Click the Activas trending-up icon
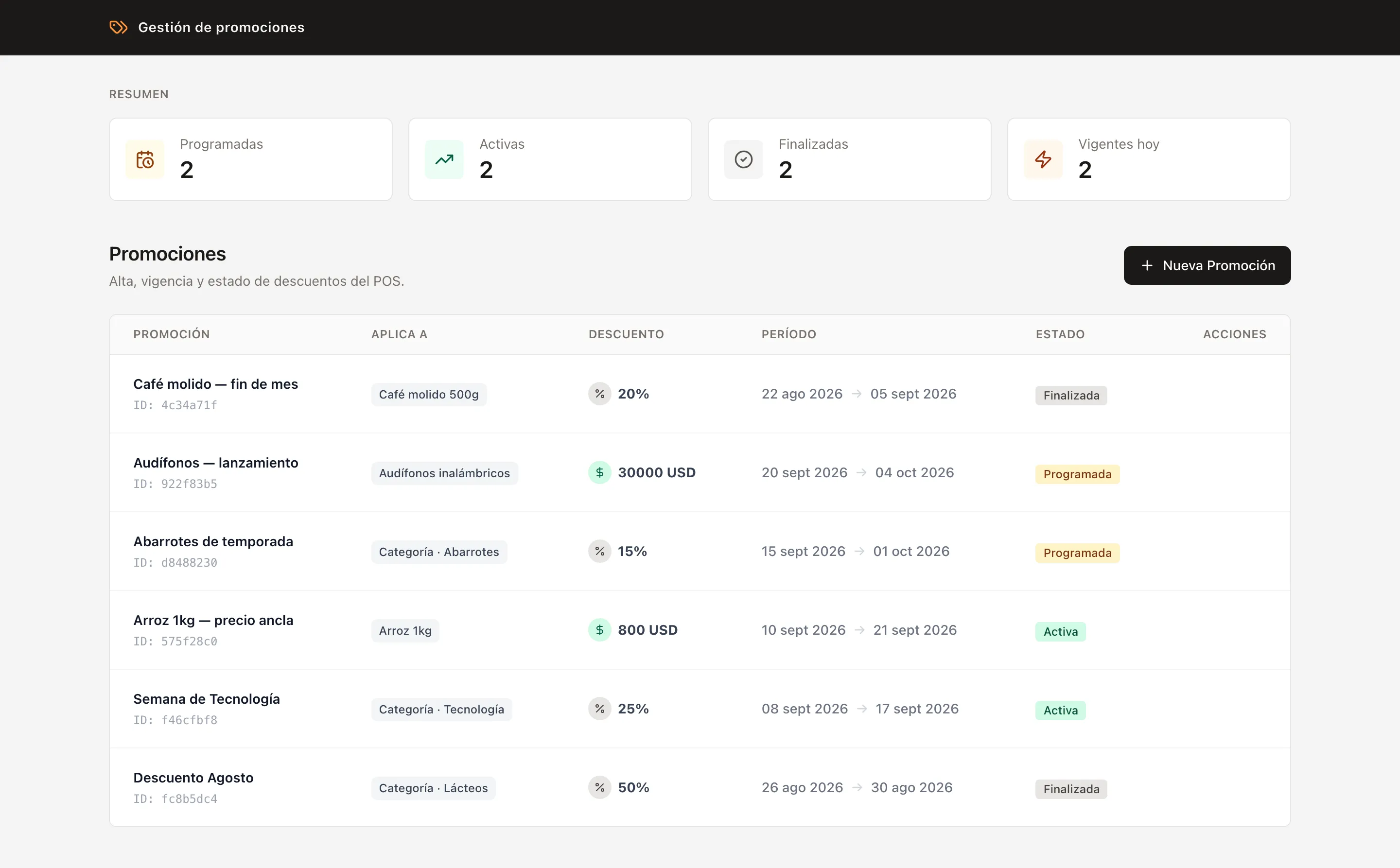 point(444,159)
